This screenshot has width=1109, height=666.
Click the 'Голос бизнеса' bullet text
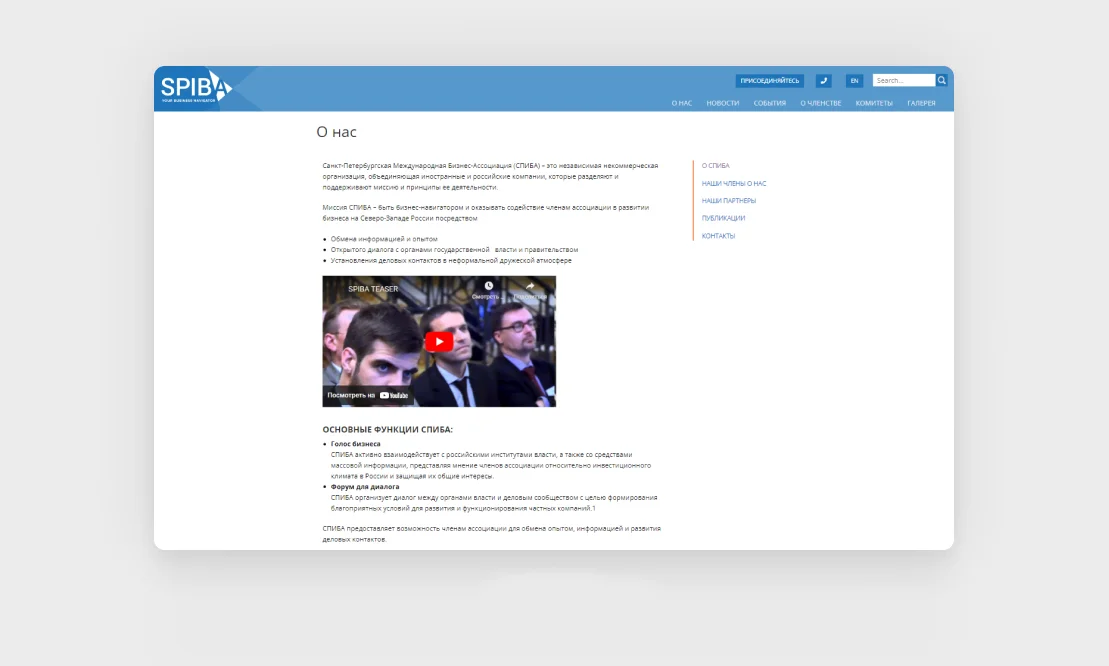(x=355, y=444)
